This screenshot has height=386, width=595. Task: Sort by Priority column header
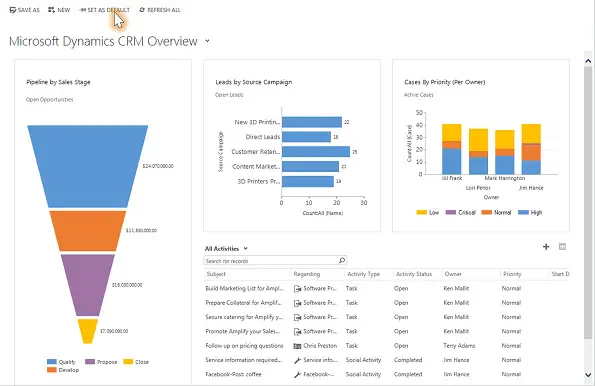[512, 274]
